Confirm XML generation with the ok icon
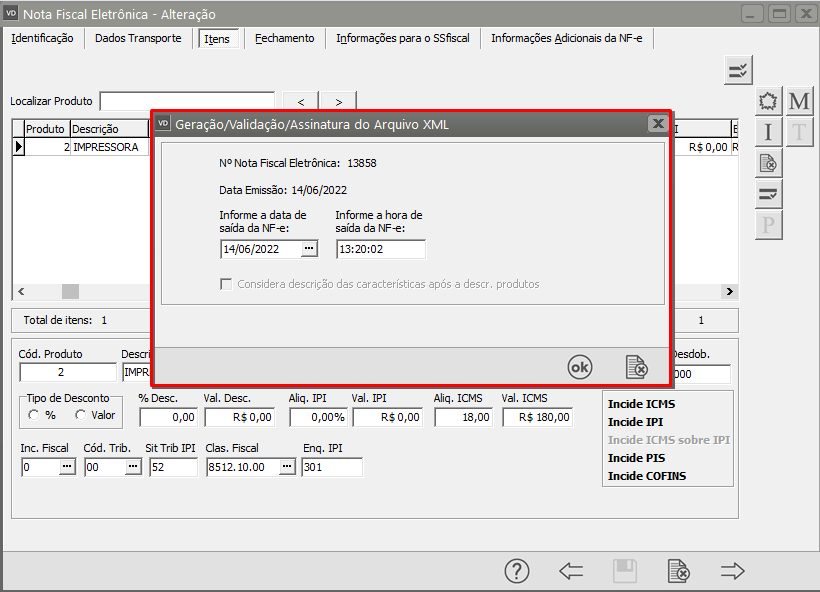The image size is (820, 592). pyautogui.click(x=580, y=368)
